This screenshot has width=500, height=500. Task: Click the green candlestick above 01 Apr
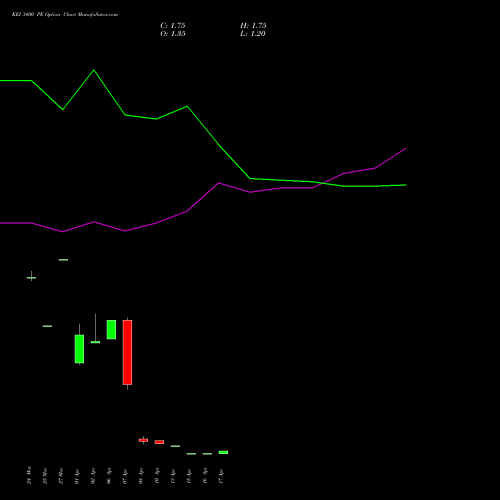pyautogui.click(x=79, y=349)
